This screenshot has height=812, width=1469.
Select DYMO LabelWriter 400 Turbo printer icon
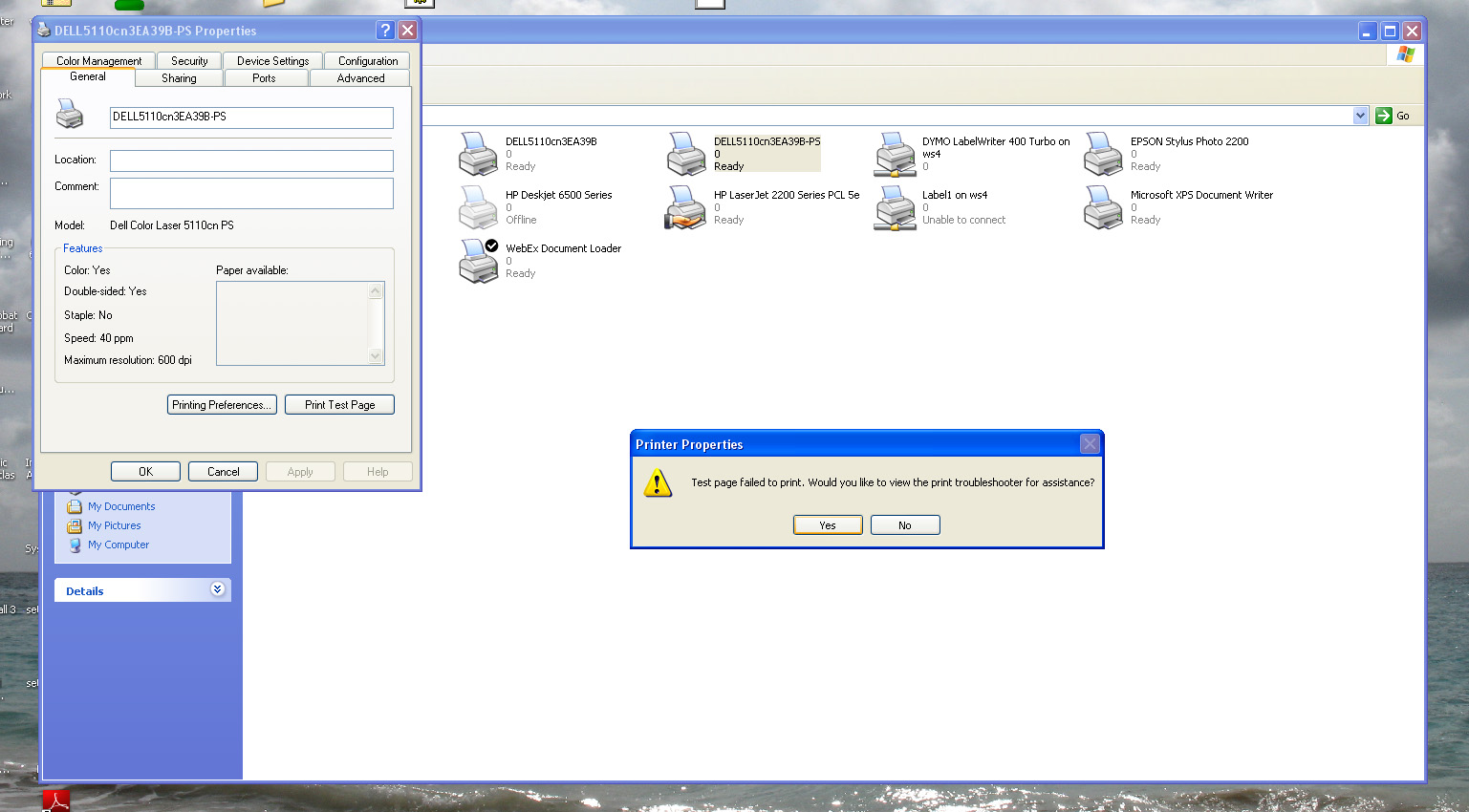click(895, 154)
